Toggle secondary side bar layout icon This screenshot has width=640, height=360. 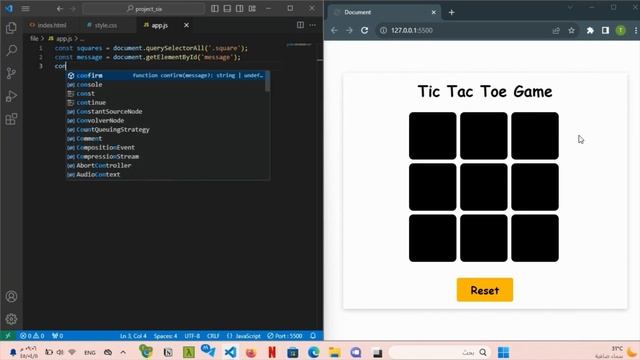240,9
